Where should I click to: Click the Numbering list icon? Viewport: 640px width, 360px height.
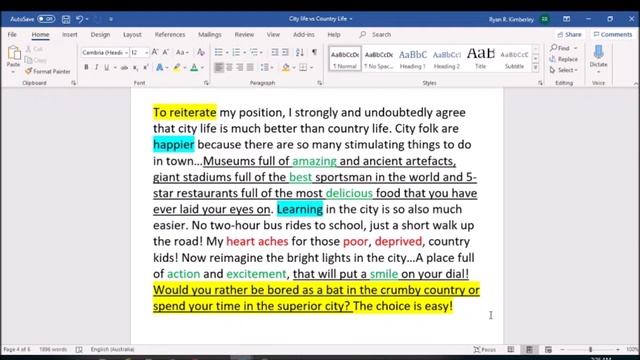236,52
